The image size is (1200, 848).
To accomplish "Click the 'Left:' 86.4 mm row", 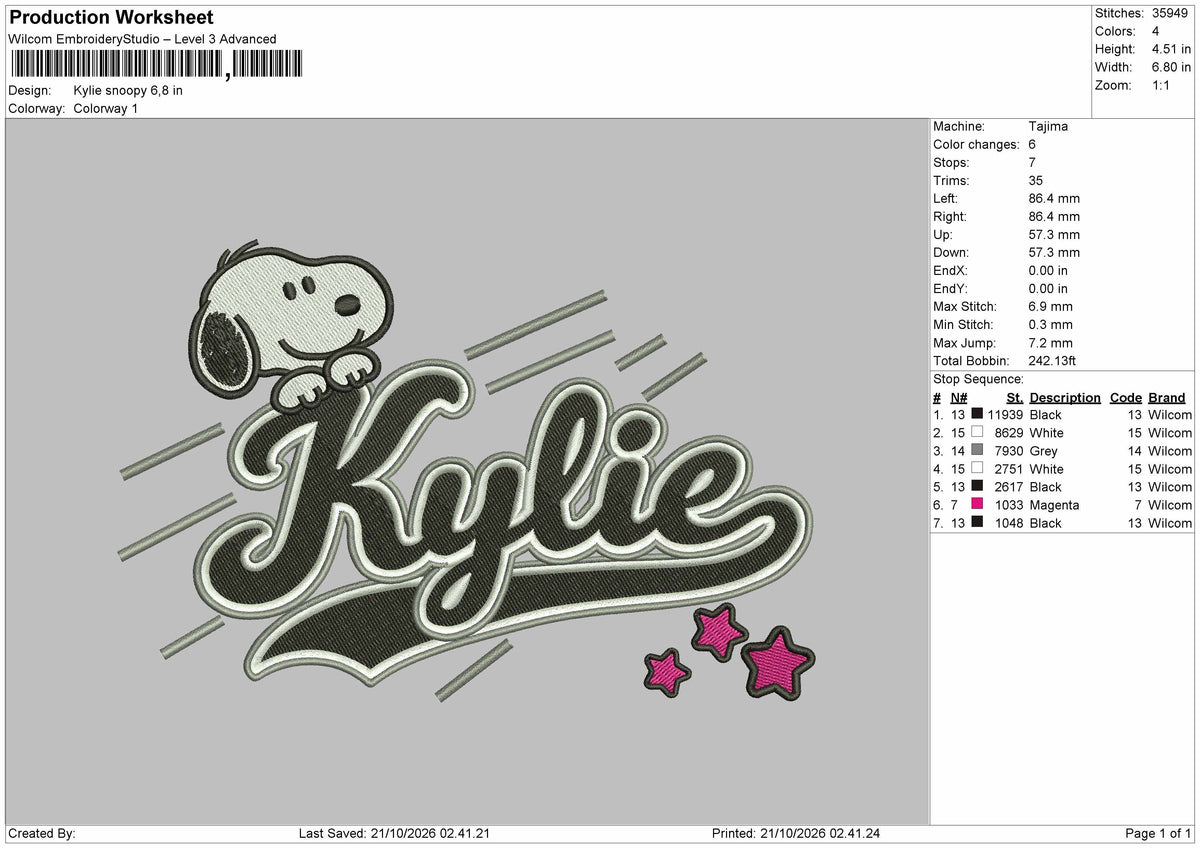I will [x=1006, y=198].
